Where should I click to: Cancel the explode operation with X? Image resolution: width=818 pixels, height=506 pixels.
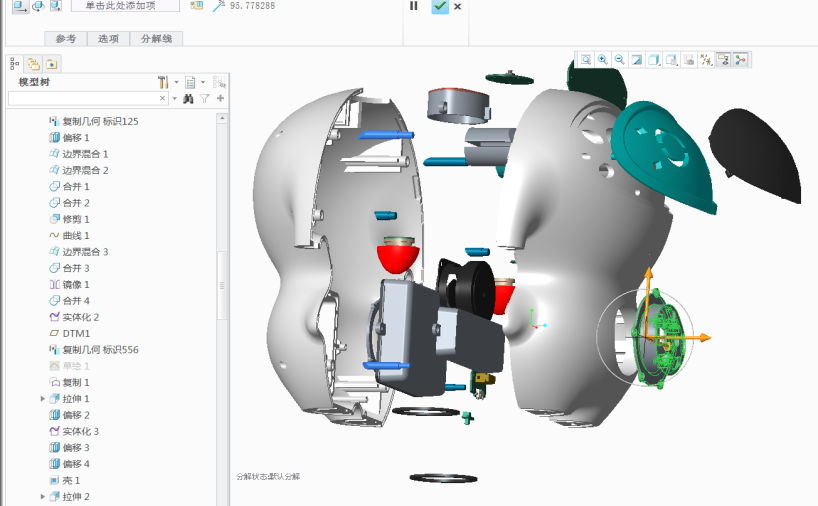click(x=458, y=7)
